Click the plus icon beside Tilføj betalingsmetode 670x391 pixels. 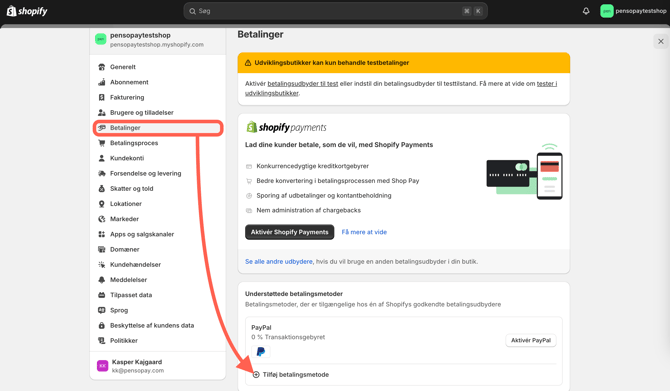(x=256, y=374)
